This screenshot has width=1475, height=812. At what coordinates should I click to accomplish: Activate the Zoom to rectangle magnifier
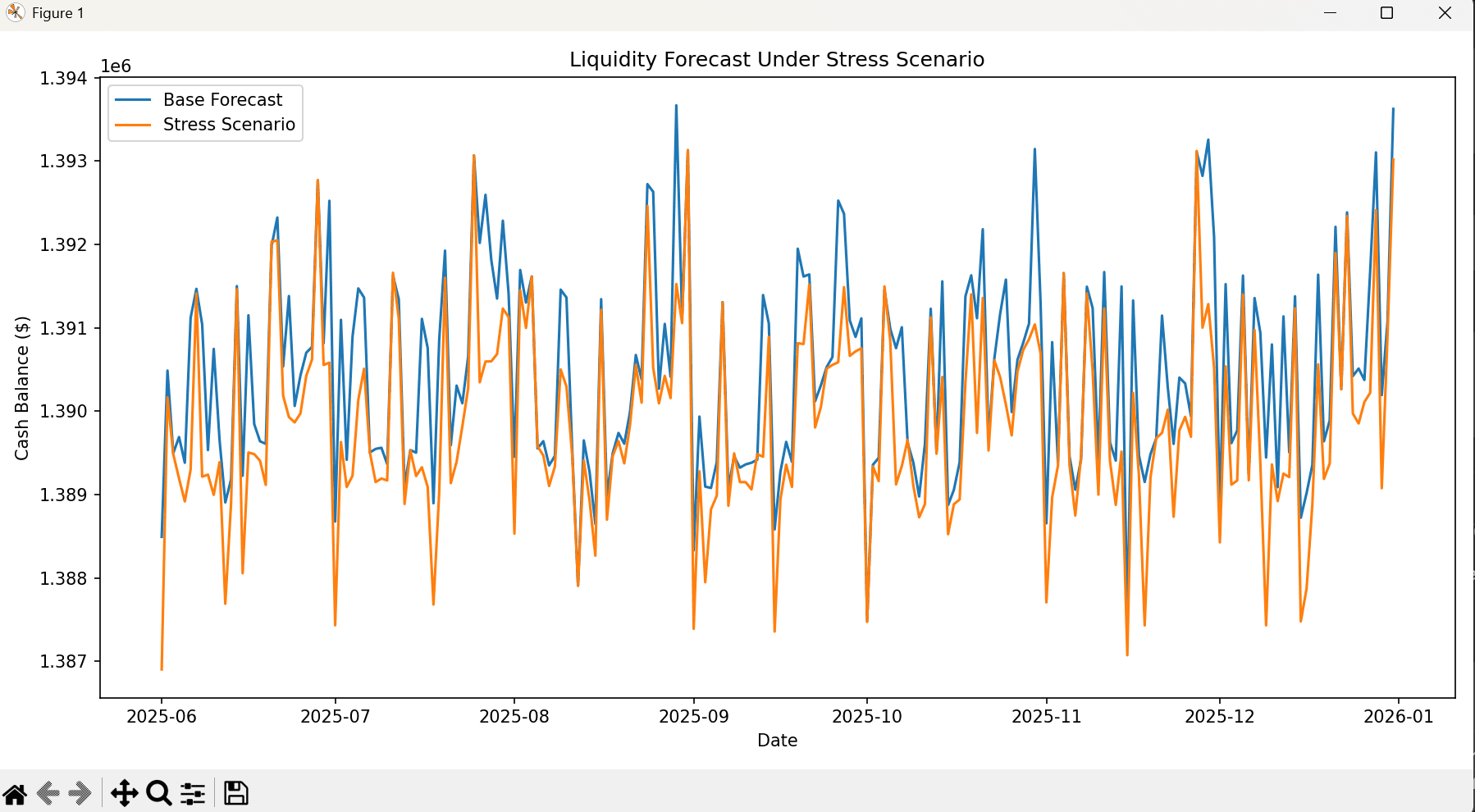(158, 793)
